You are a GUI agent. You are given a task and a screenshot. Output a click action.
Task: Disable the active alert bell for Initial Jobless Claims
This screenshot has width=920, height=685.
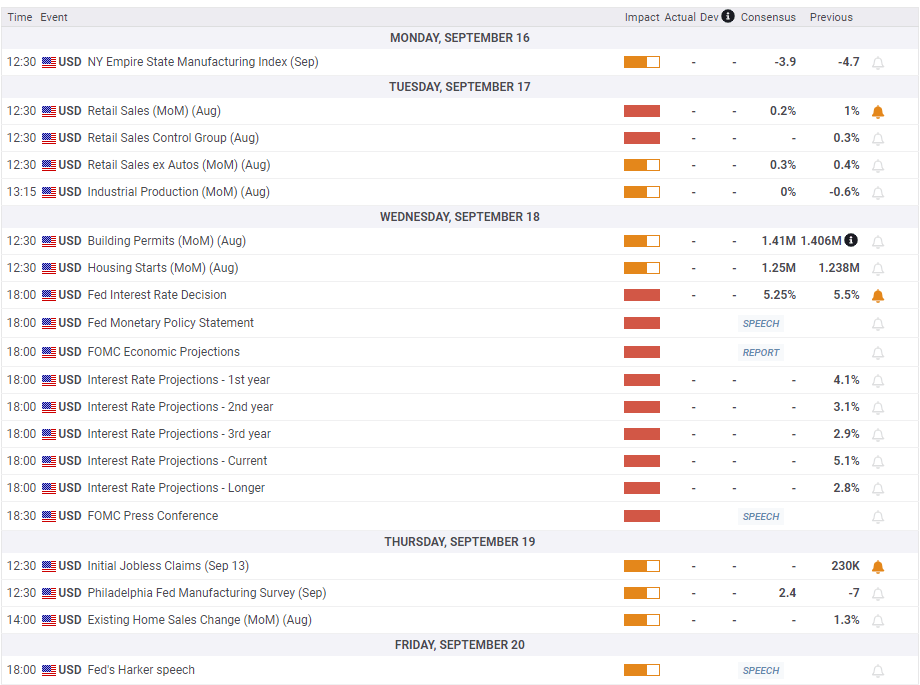coord(878,567)
